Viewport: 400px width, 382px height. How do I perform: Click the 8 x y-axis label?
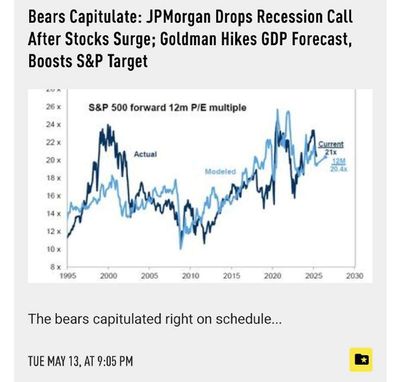click(x=55, y=267)
